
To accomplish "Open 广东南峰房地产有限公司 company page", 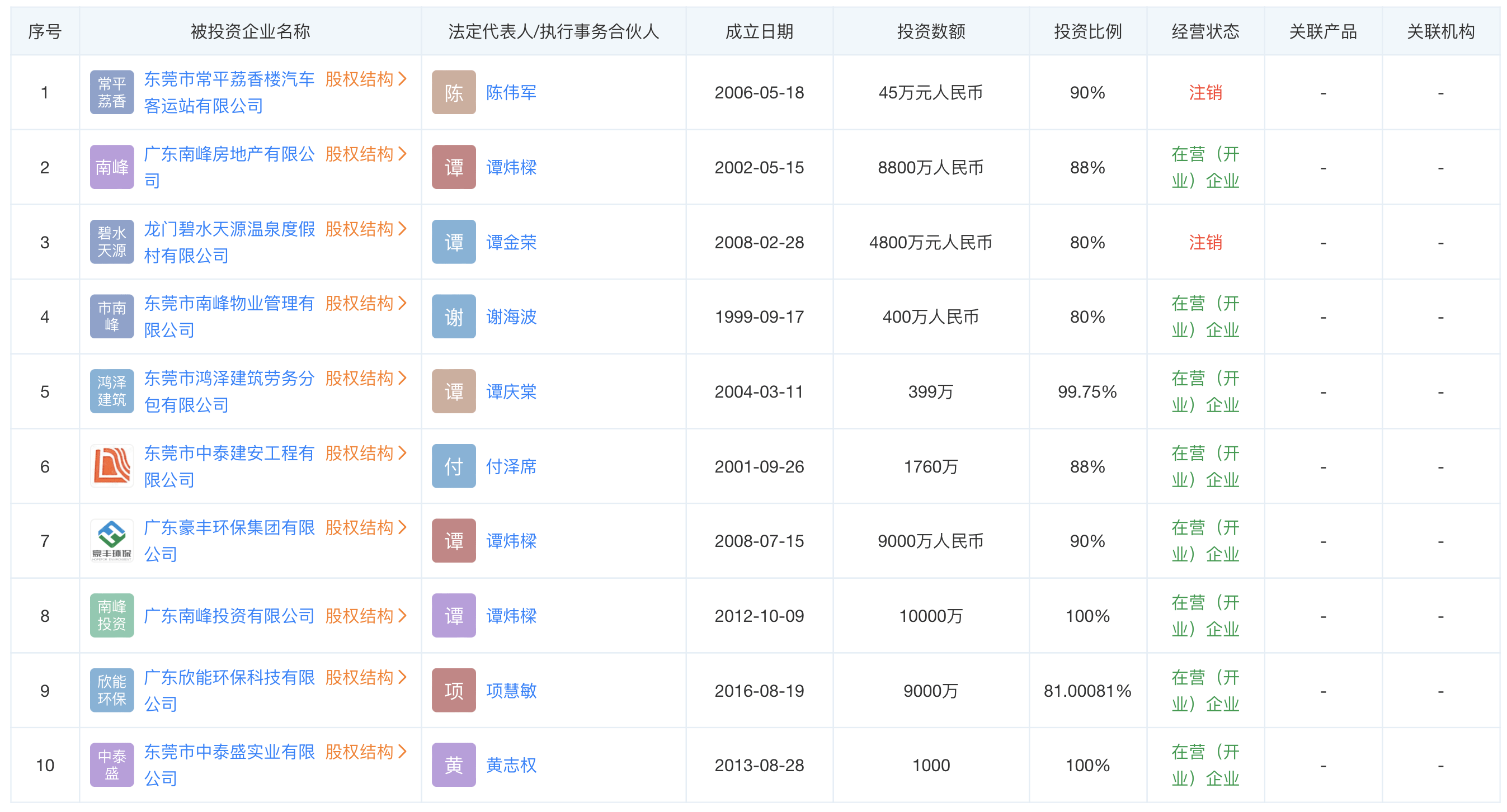I will tap(229, 167).
